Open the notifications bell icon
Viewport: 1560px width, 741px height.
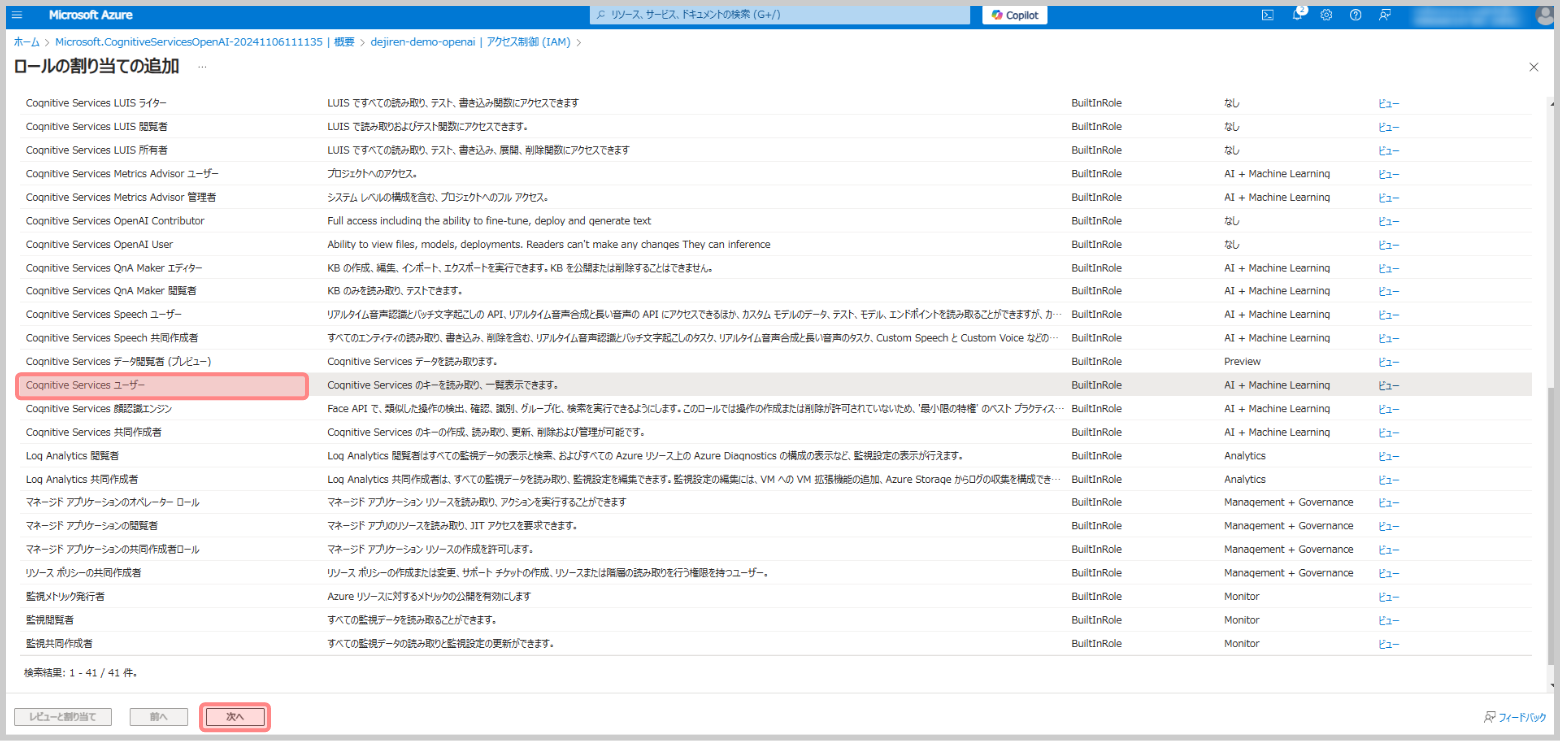click(1297, 15)
